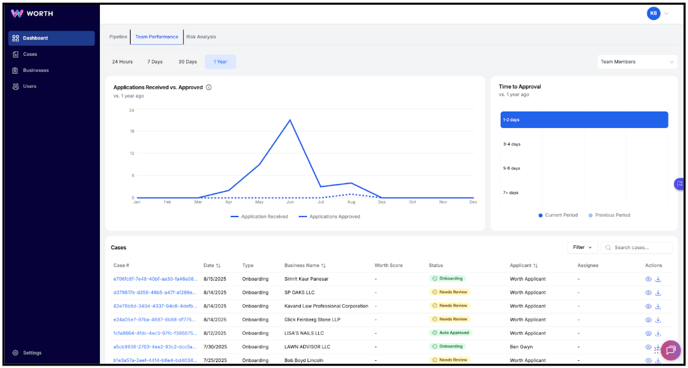The height and width of the screenshot is (368, 688).
Task: View the LISA'S NAILS LLC case details
Action: pyautogui.click(x=648, y=333)
